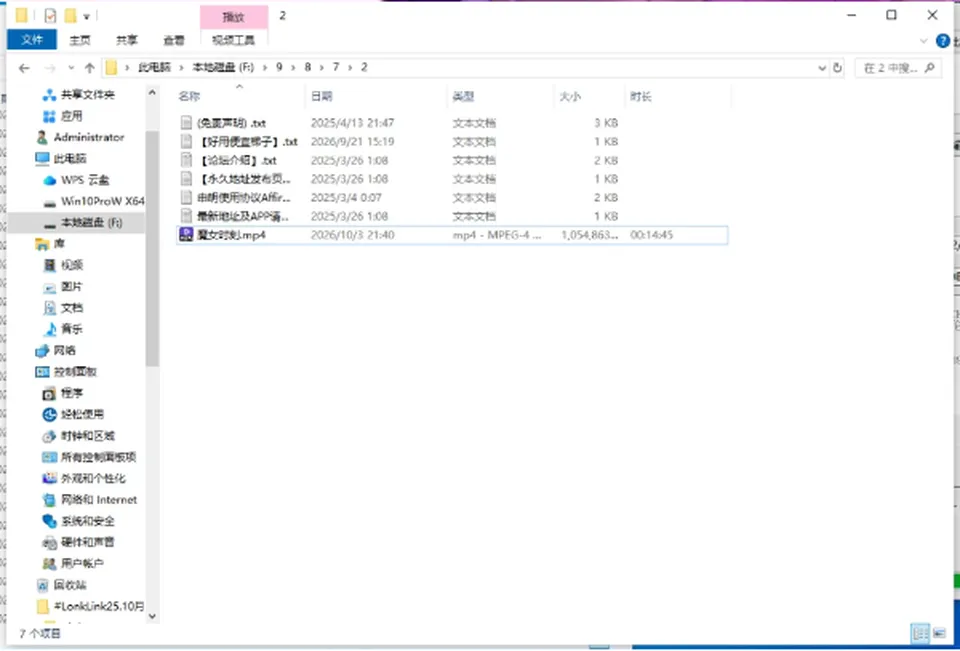Open Help via the blue question mark
Screen dimensions: 960x651
[943, 41]
